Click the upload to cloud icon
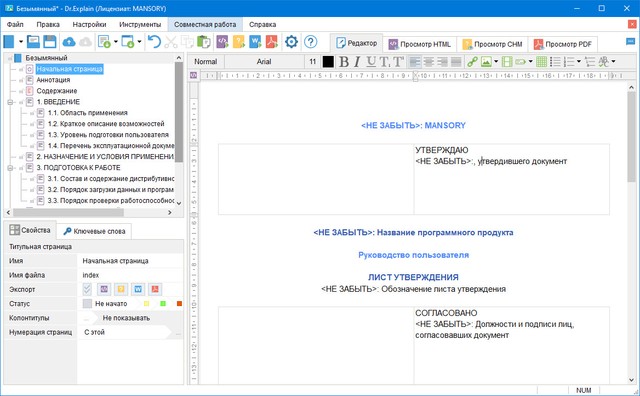 point(69,42)
